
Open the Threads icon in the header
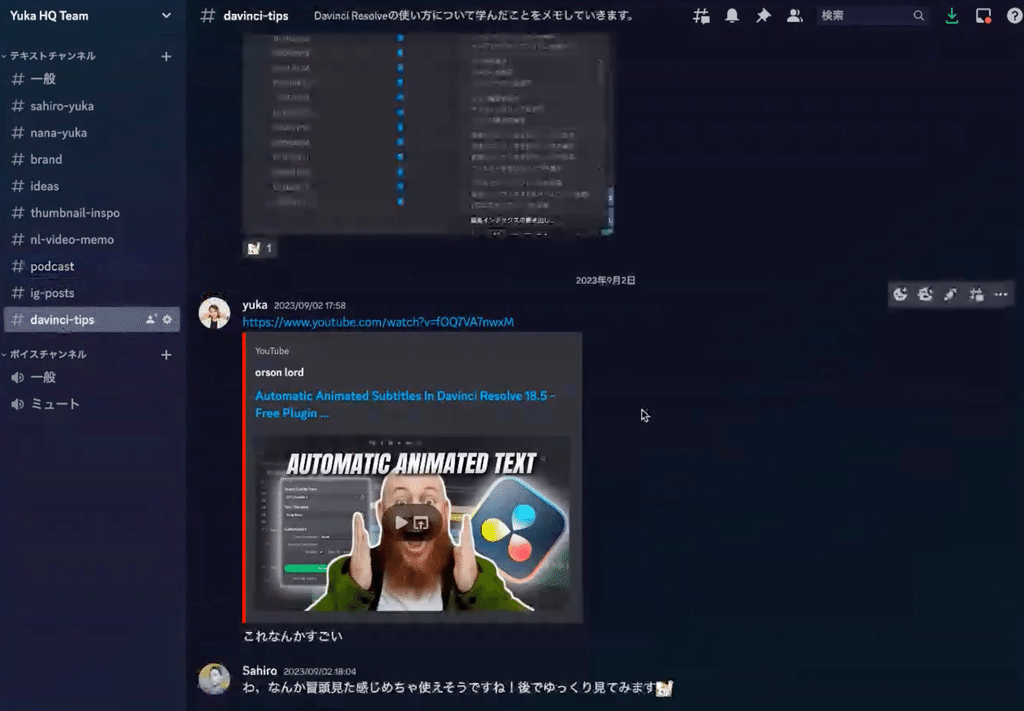click(701, 16)
